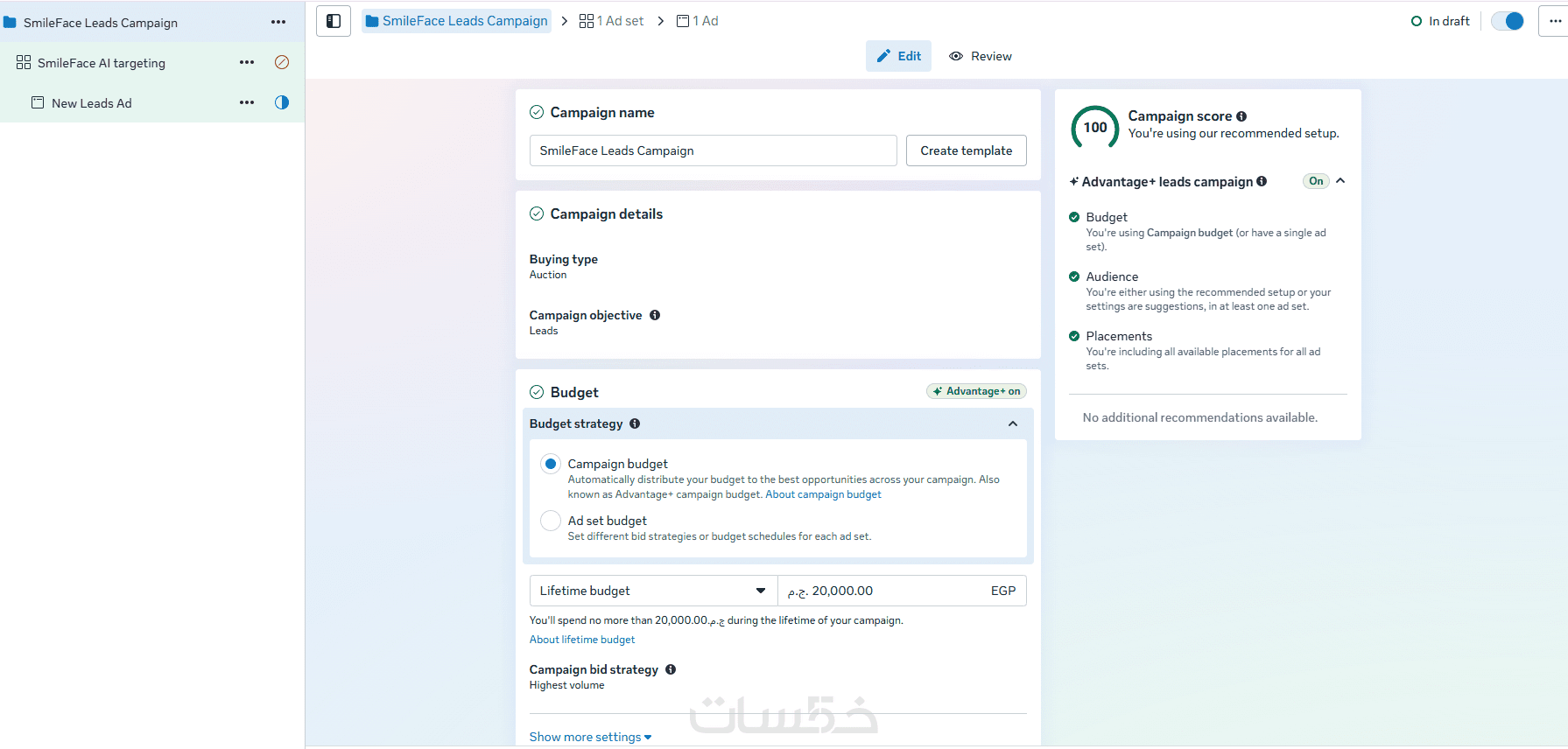Click the 'In draft' status label
This screenshot has width=1568, height=749.
pos(1450,21)
